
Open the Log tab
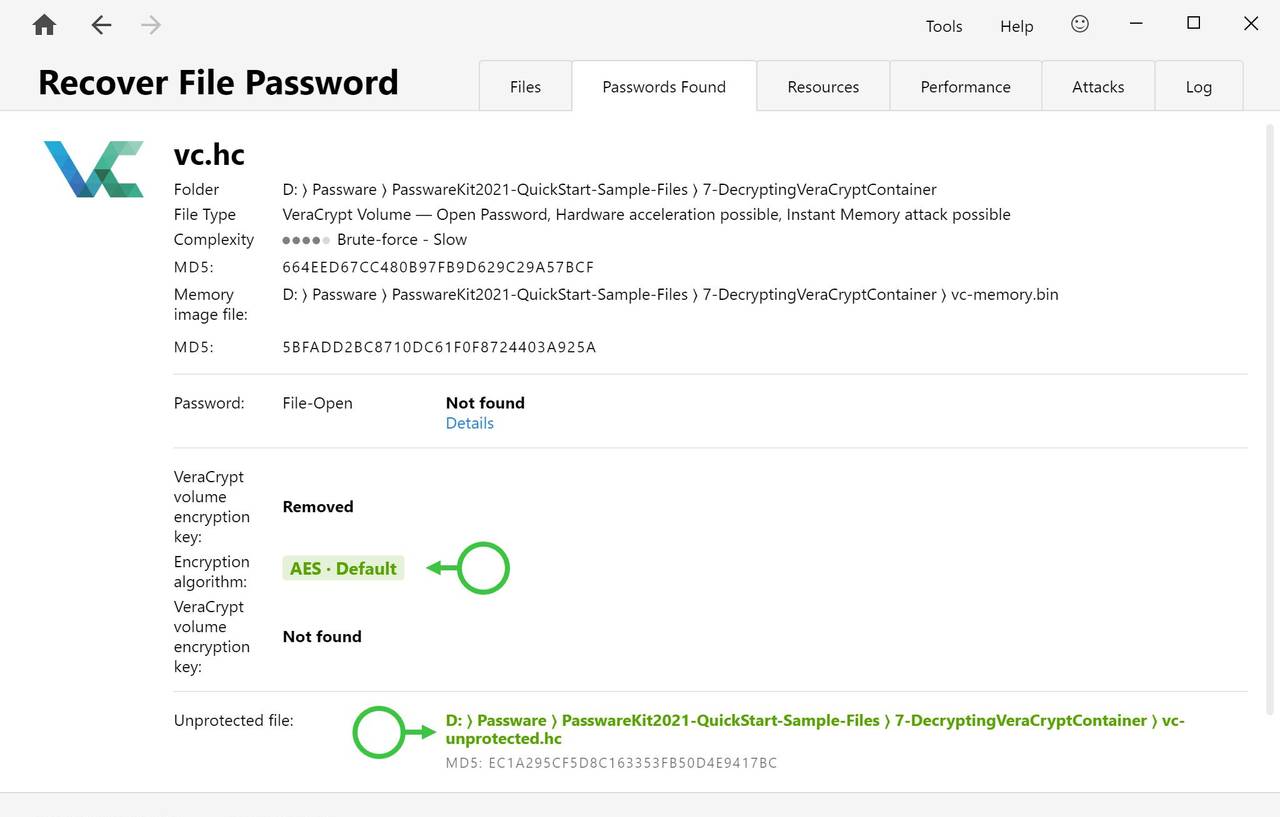(1198, 86)
